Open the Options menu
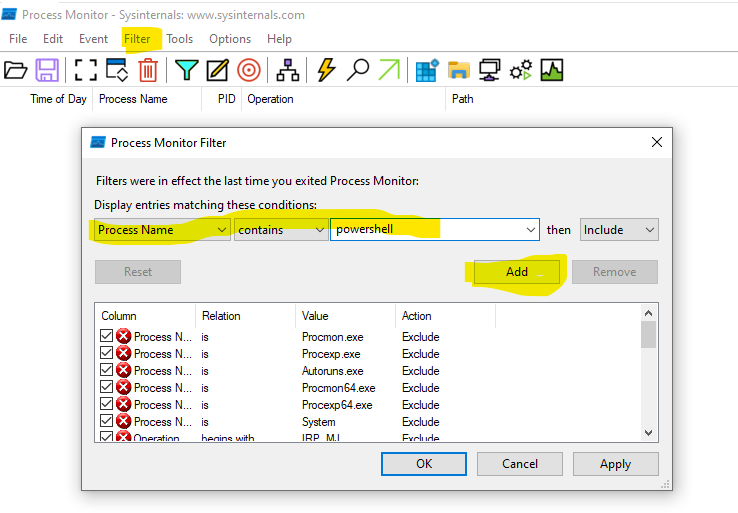 point(230,39)
